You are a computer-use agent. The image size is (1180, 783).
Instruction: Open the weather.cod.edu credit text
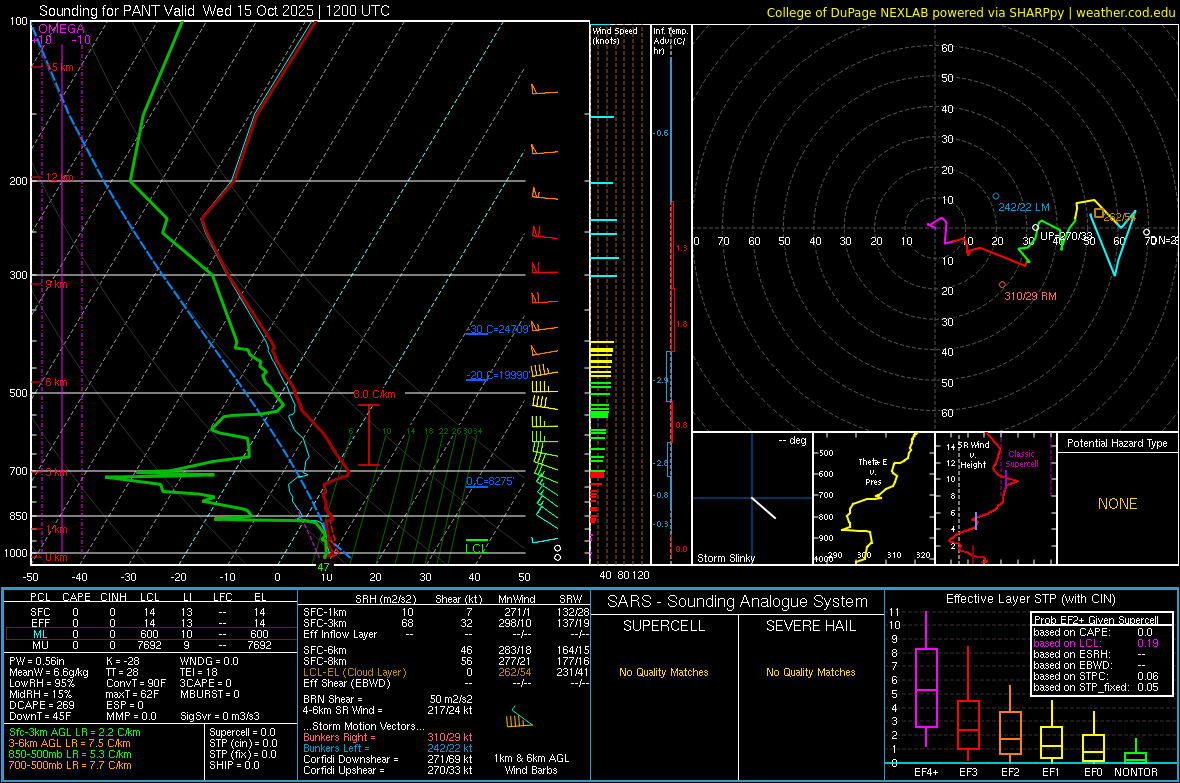point(1125,12)
